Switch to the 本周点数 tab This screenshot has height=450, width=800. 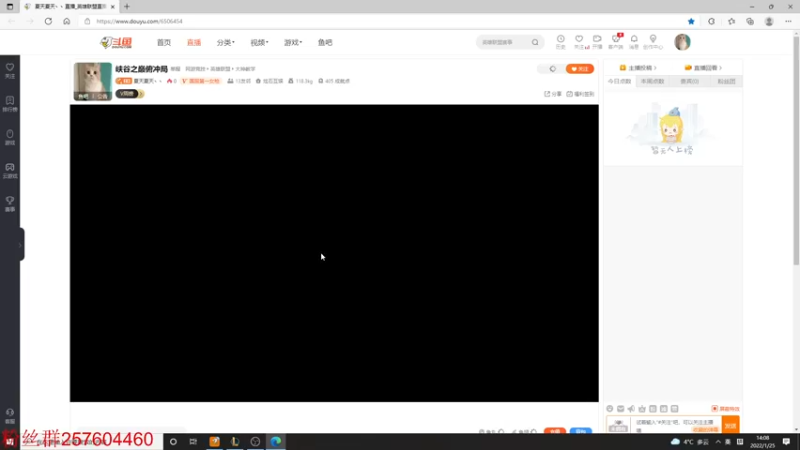(653, 82)
